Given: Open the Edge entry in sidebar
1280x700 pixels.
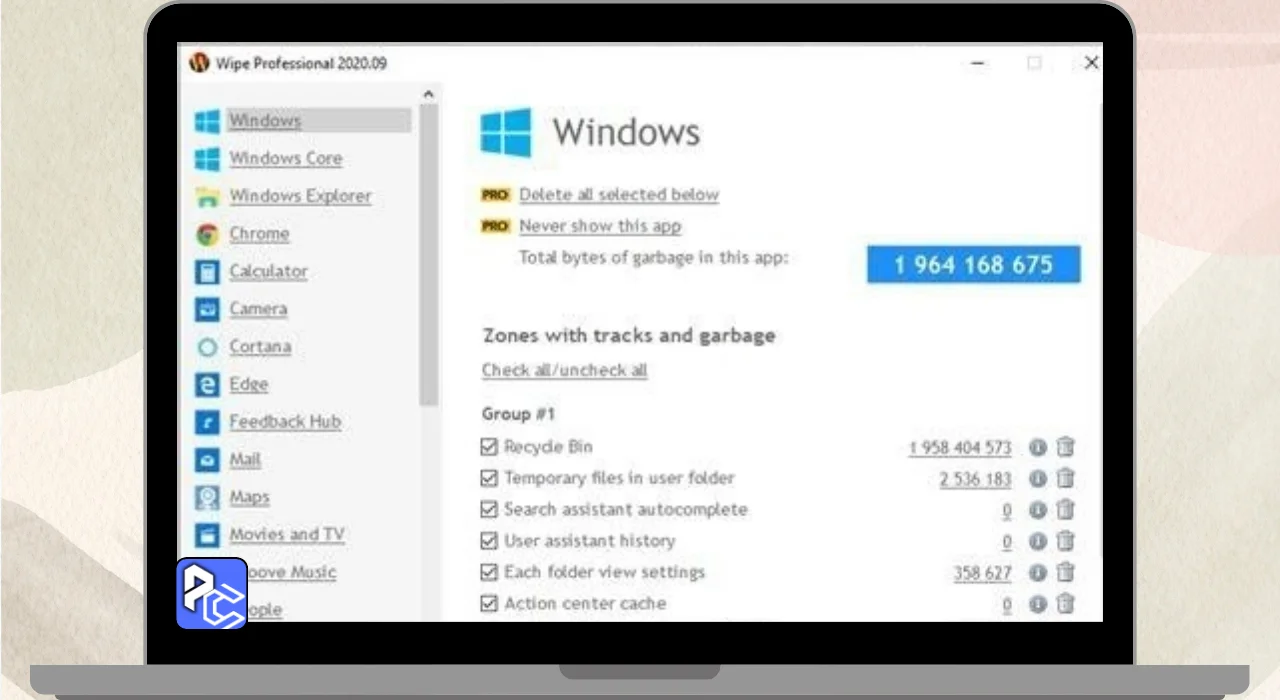Looking at the screenshot, I should point(249,385).
